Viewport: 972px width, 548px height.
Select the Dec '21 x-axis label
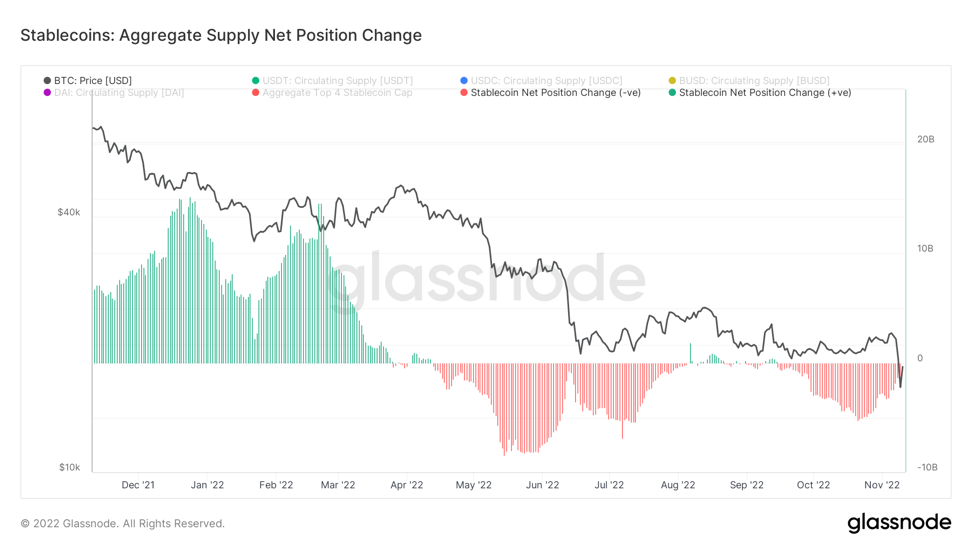pyautogui.click(x=138, y=485)
